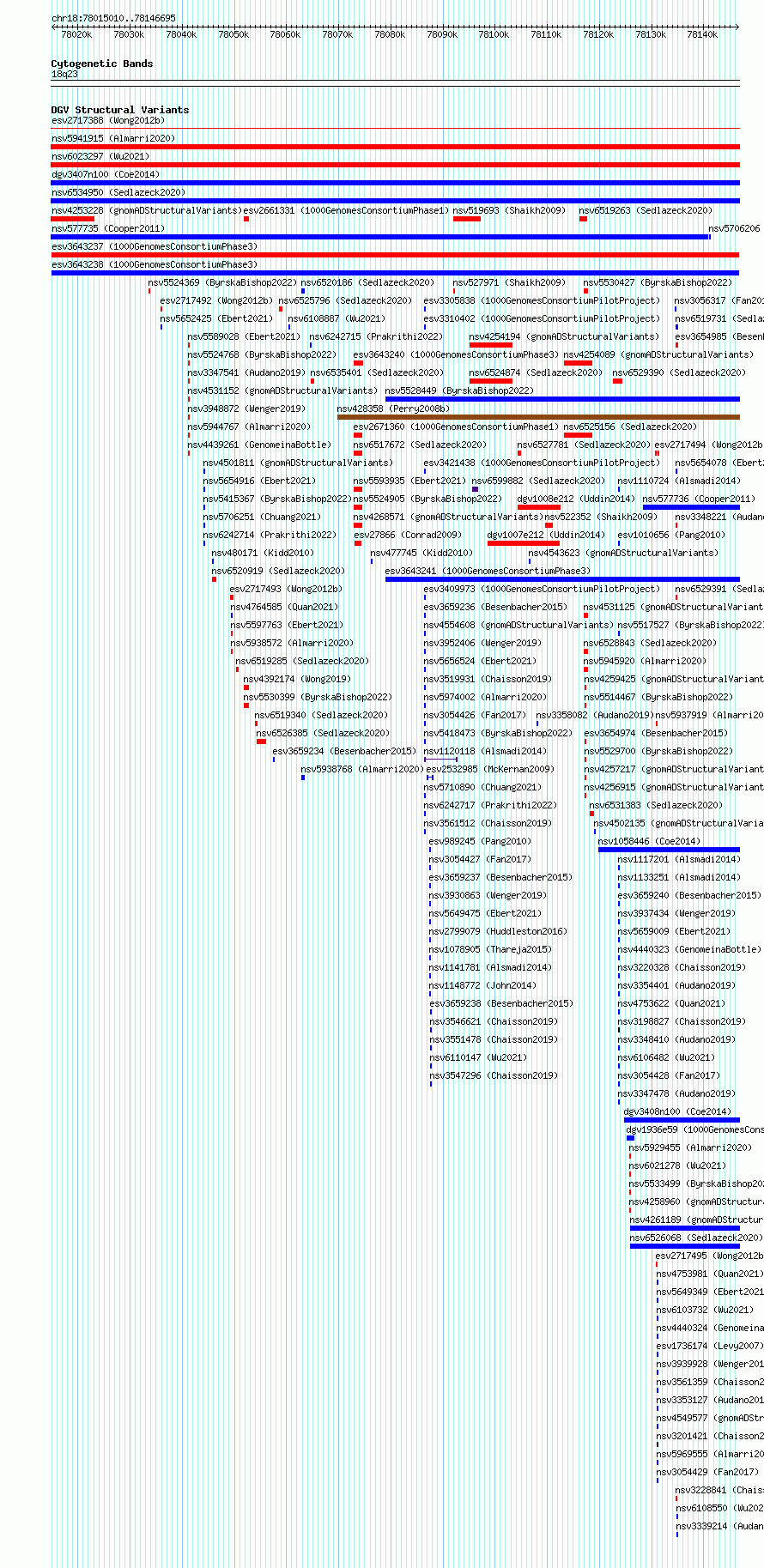The height and width of the screenshot is (1568, 764).
Task: Select the nsv4253228 gnomAD variant label
Action: [x=147, y=211]
